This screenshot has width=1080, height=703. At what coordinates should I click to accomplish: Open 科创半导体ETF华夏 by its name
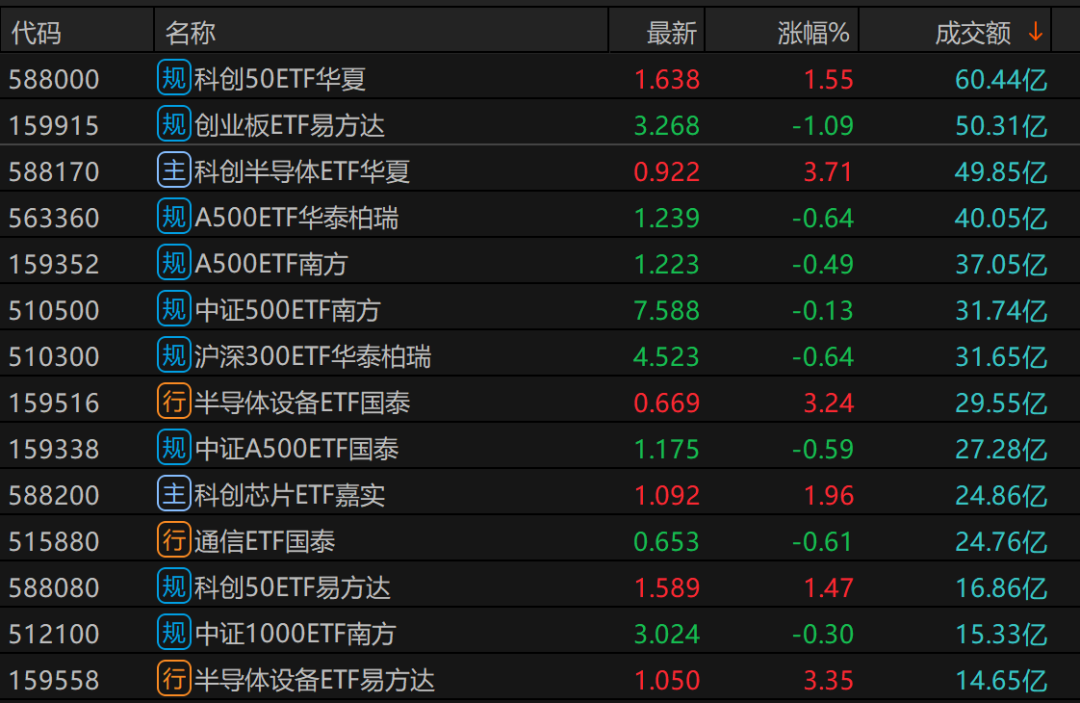click(302, 171)
